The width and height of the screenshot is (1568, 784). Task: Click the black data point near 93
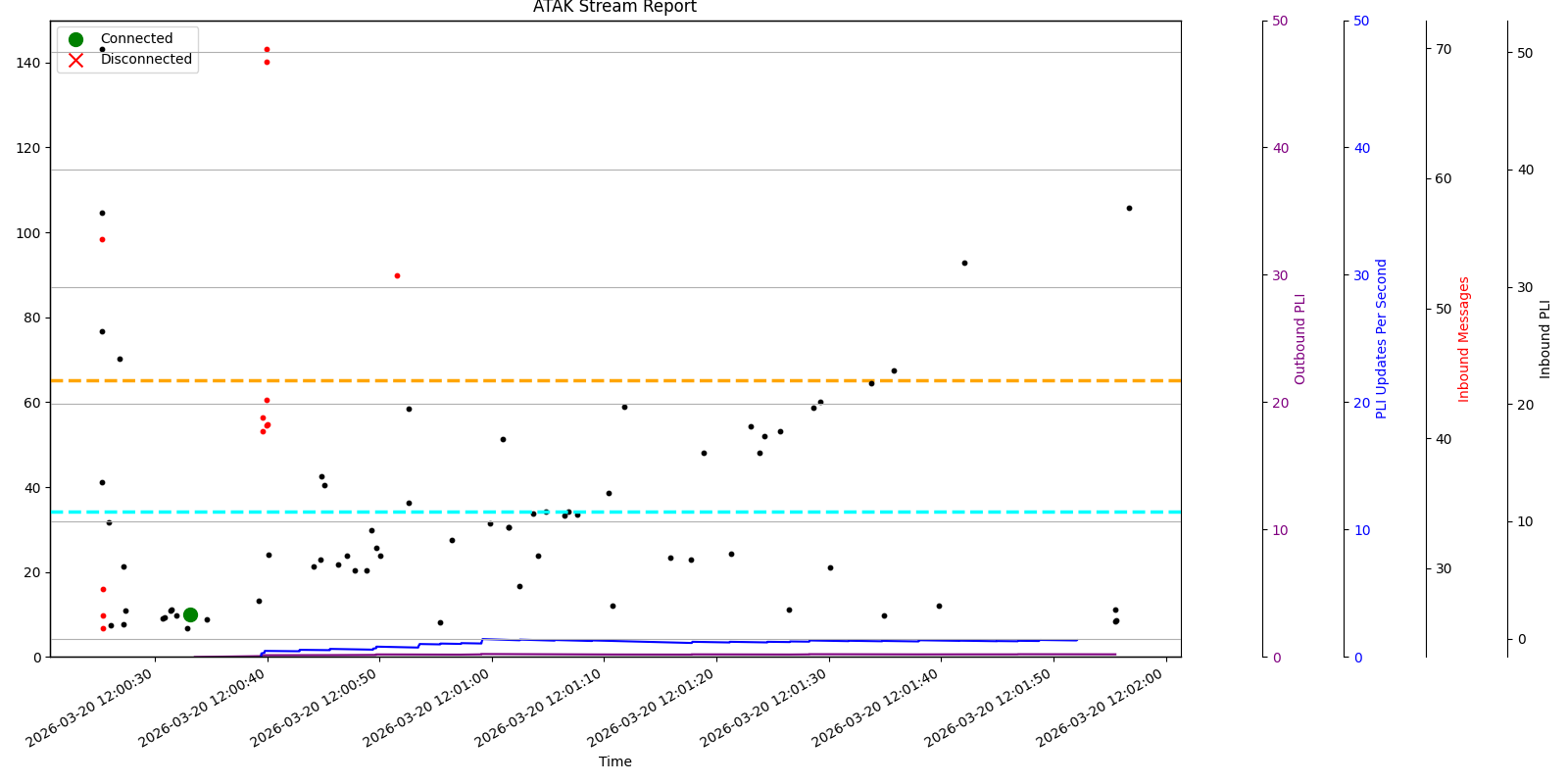964,263
